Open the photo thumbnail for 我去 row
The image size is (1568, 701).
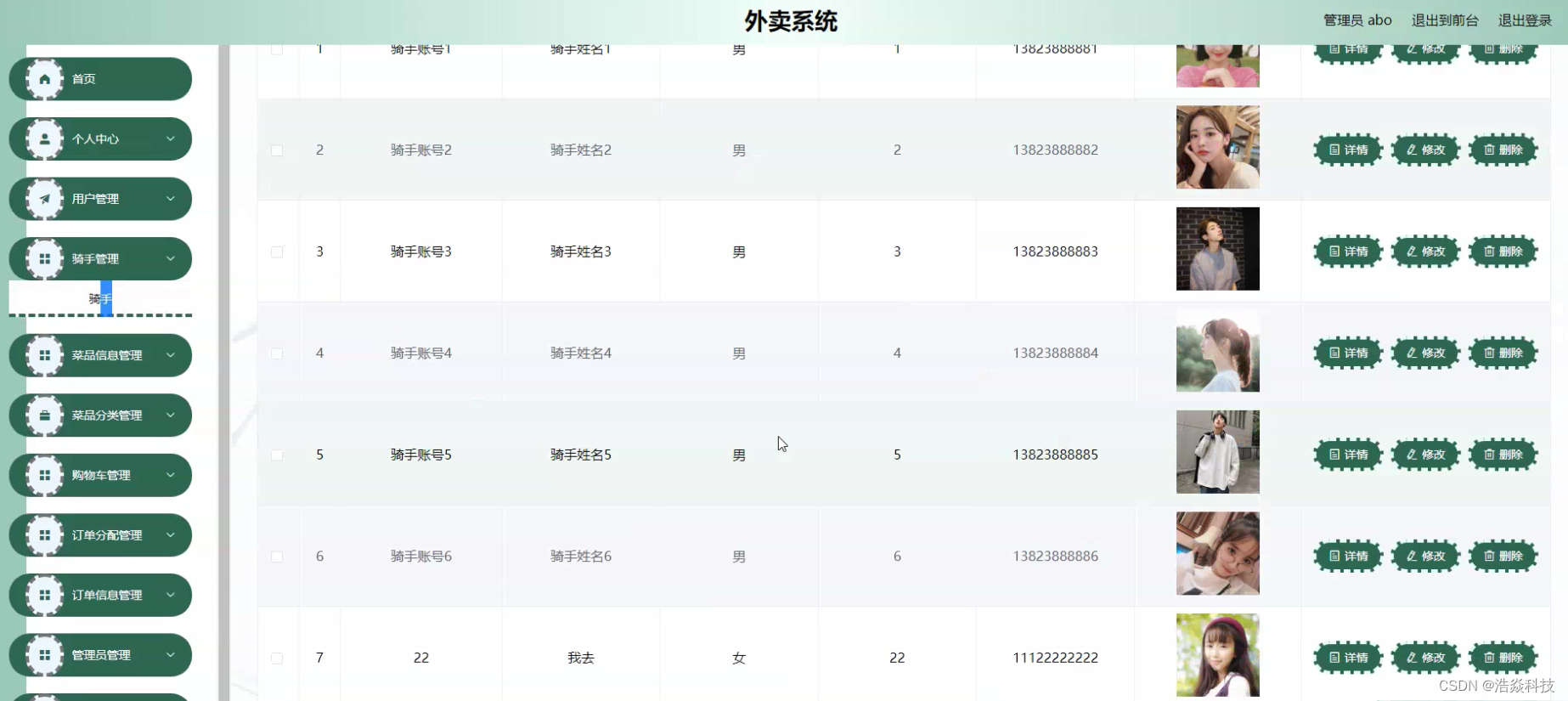pos(1217,655)
